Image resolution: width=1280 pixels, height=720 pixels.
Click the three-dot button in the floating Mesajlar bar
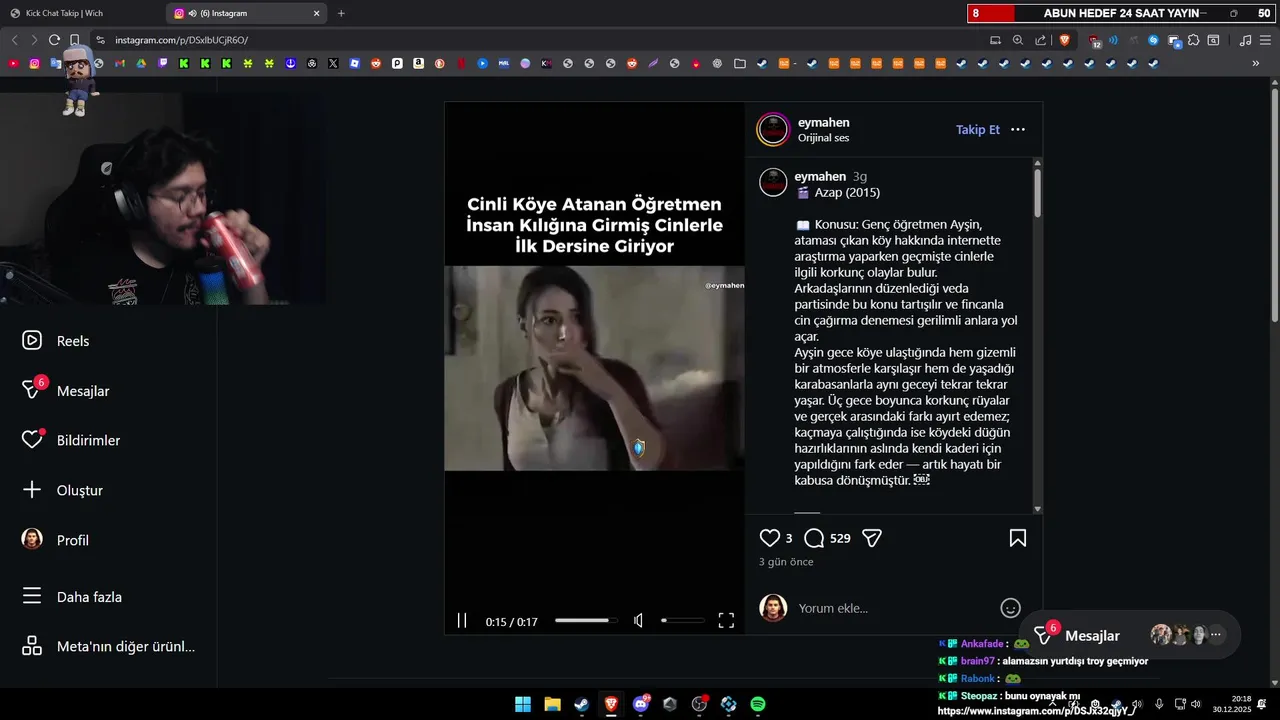click(x=1216, y=635)
